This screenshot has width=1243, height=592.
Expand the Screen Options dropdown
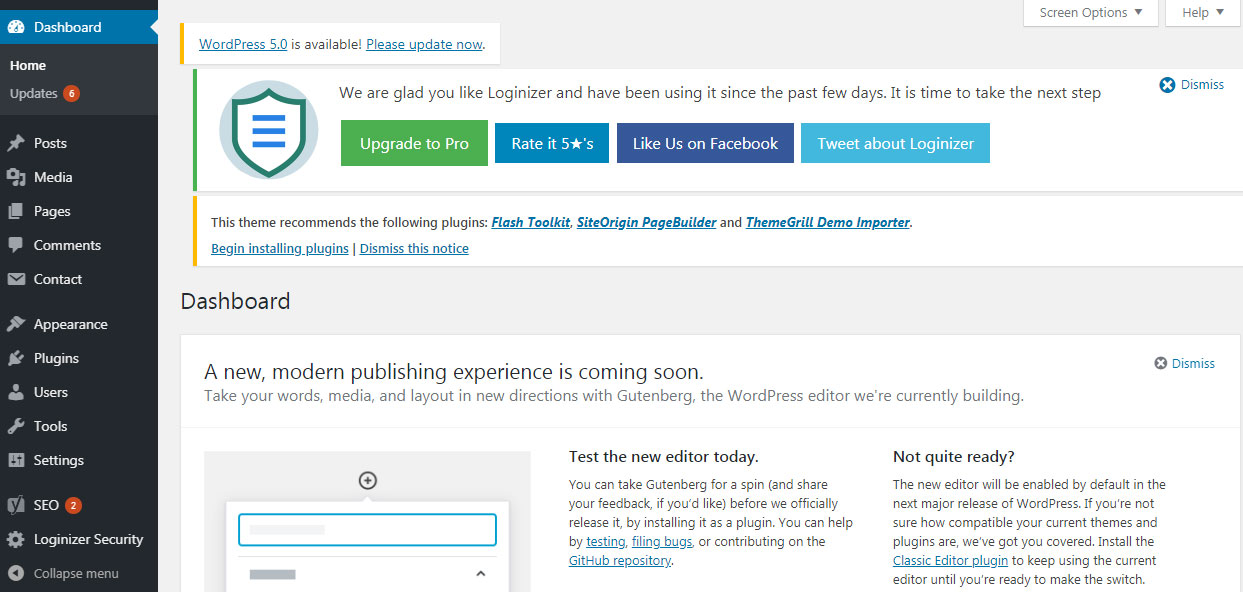tap(1091, 13)
